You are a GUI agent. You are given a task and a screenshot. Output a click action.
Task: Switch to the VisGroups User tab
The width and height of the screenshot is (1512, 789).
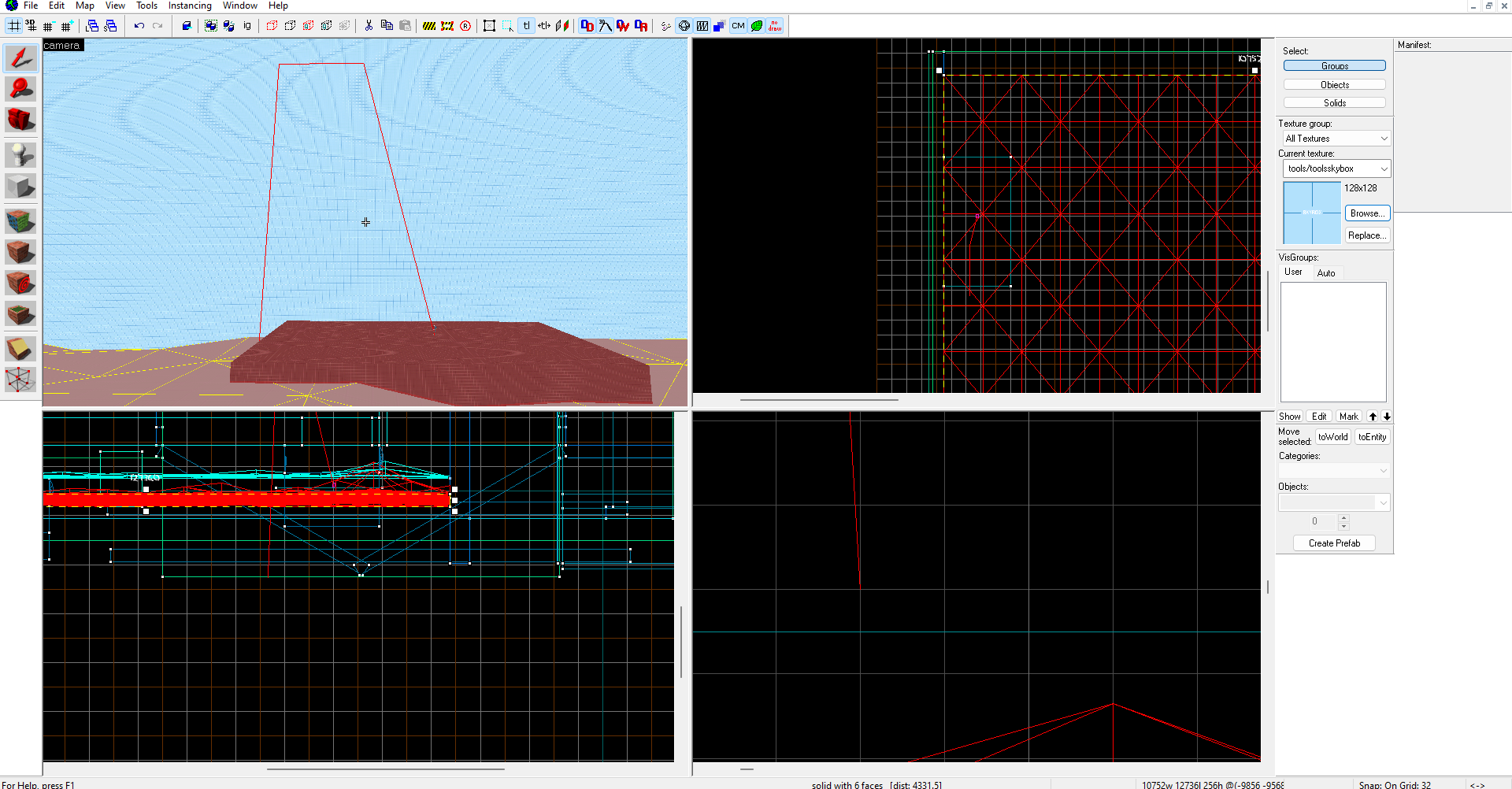(1293, 272)
